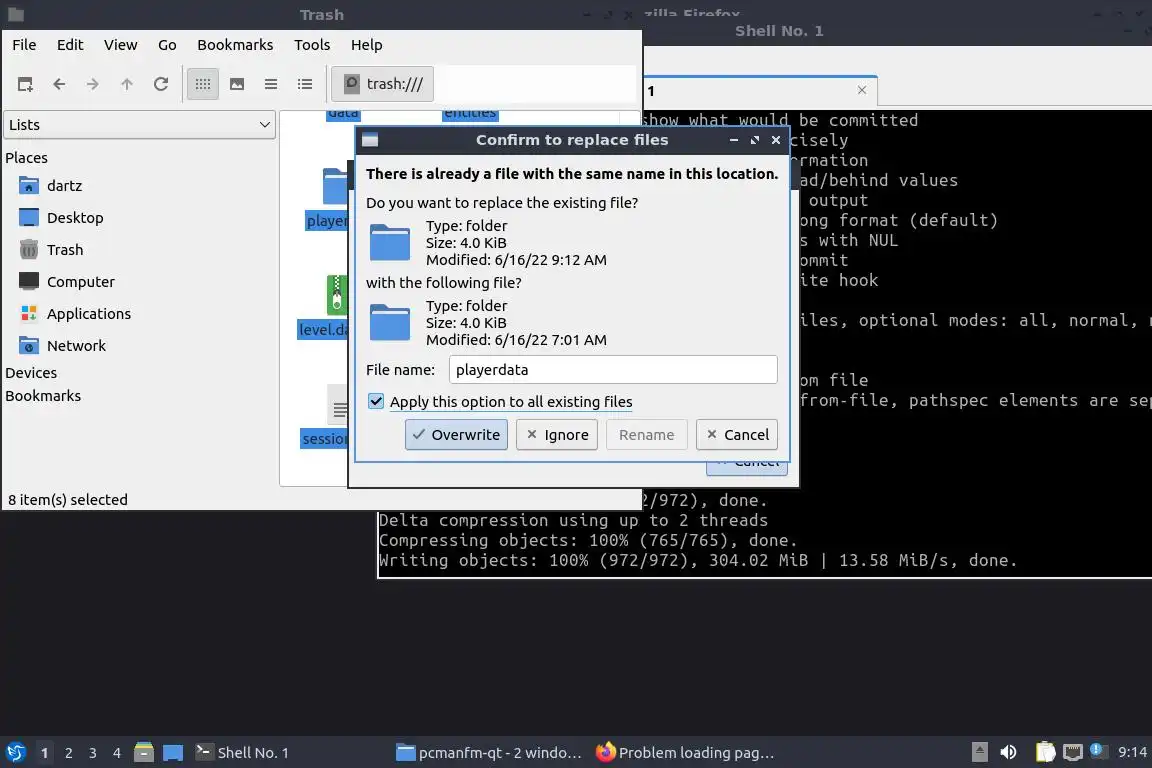Switch to virtual desktop 4
This screenshot has width=1152, height=768.
(116, 753)
